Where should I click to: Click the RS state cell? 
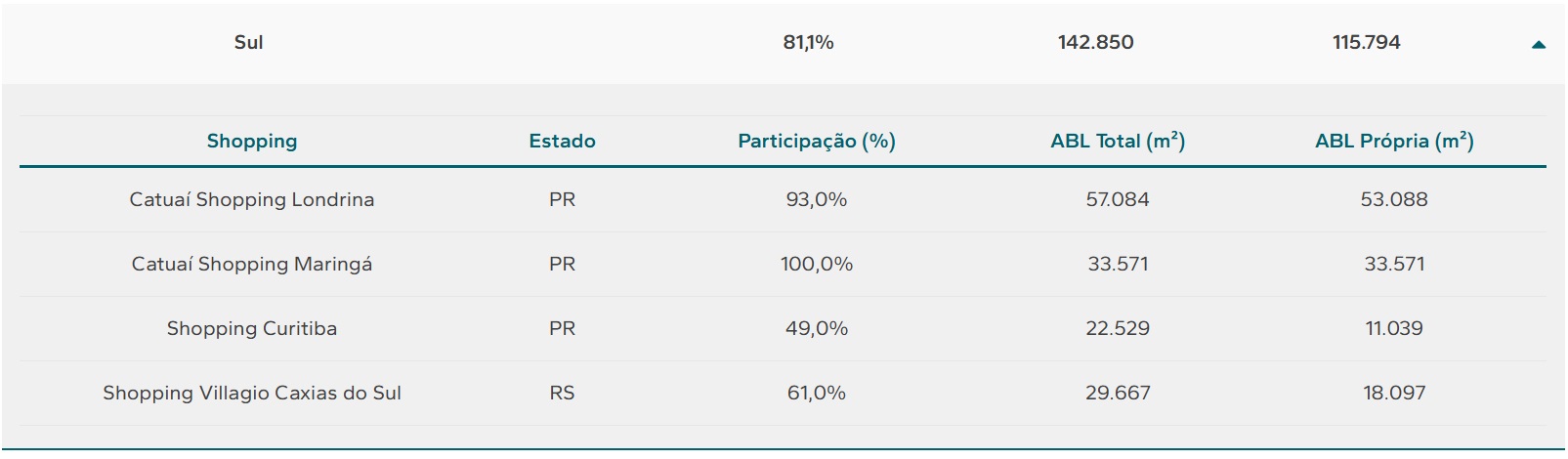point(562,393)
